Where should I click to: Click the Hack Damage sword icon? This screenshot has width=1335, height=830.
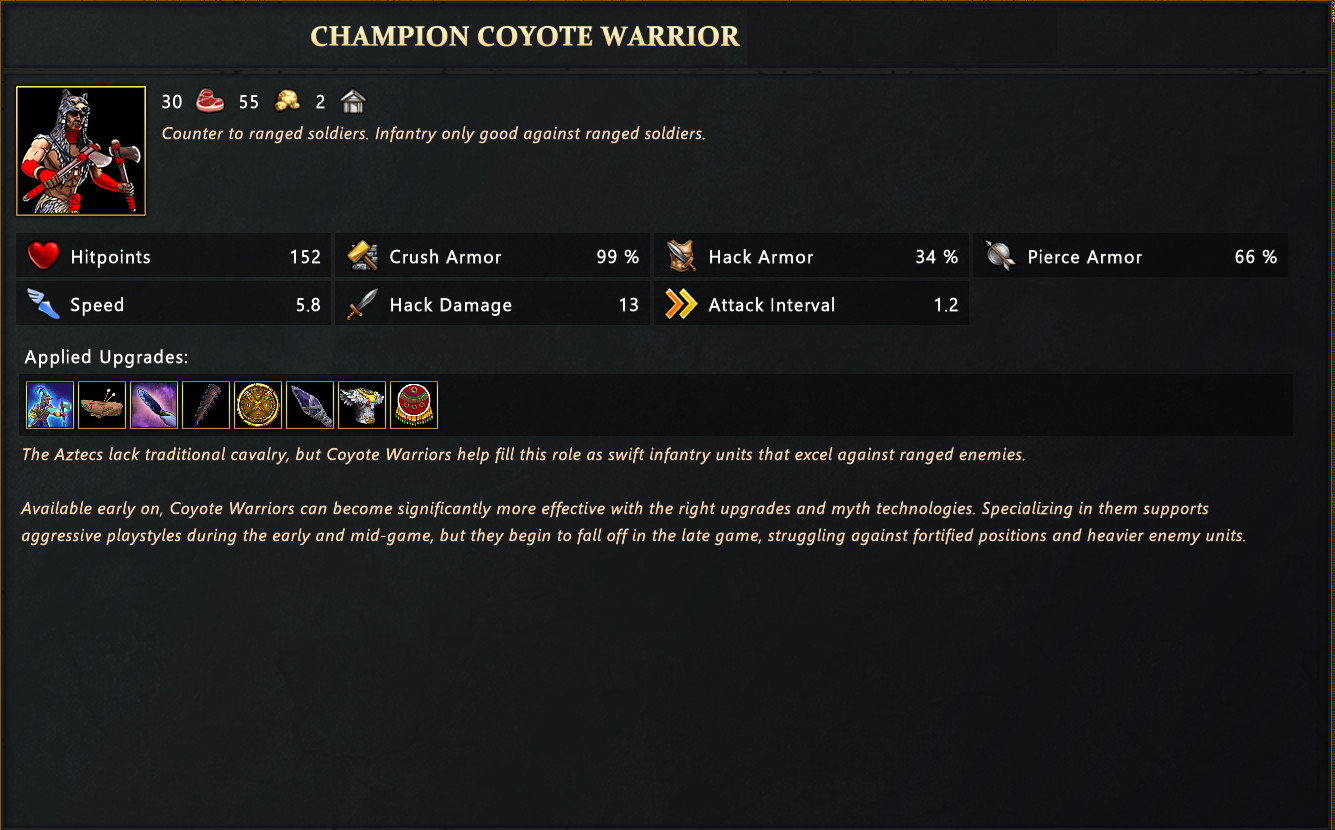click(x=362, y=305)
